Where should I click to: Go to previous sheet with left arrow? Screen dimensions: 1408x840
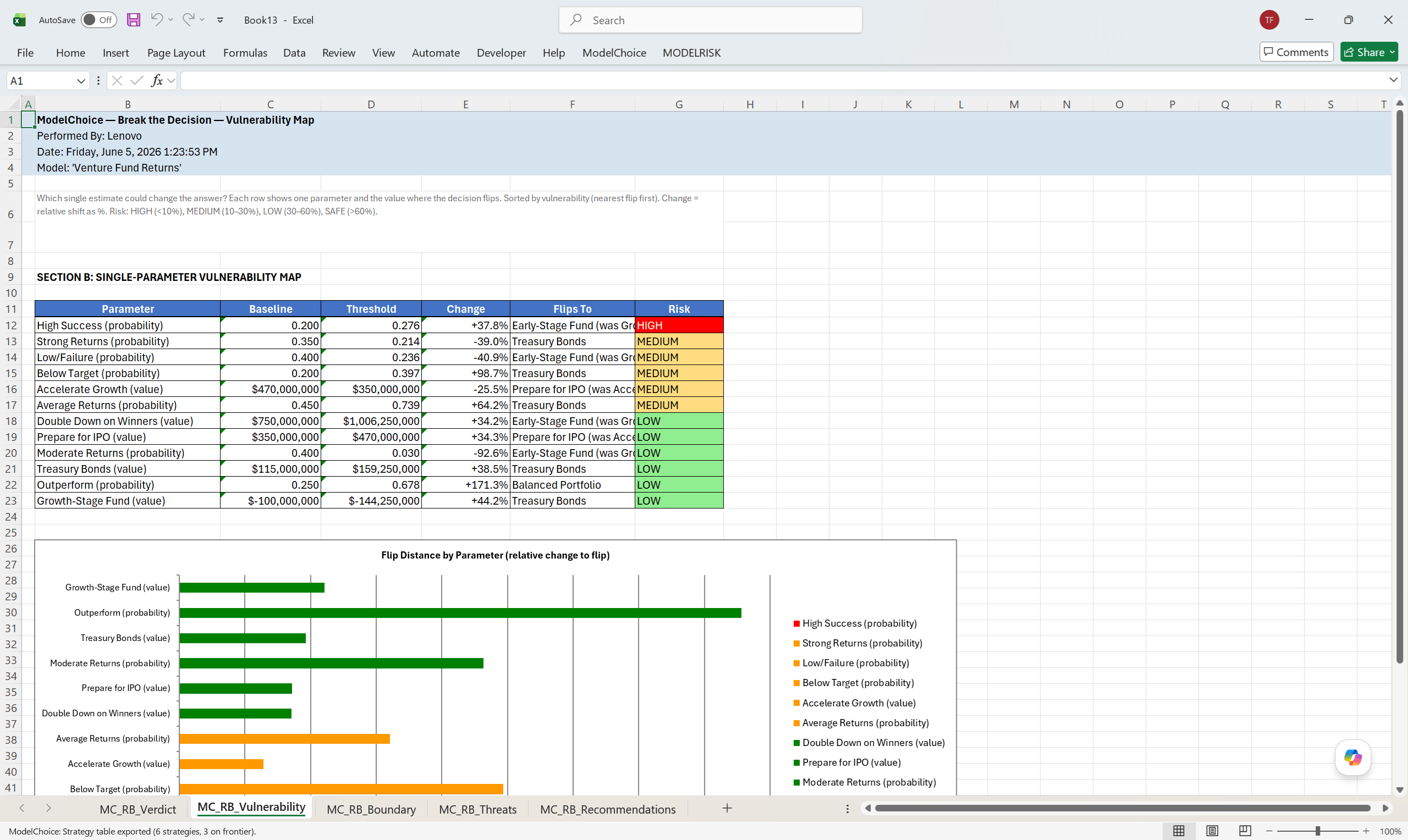[x=21, y=808]
